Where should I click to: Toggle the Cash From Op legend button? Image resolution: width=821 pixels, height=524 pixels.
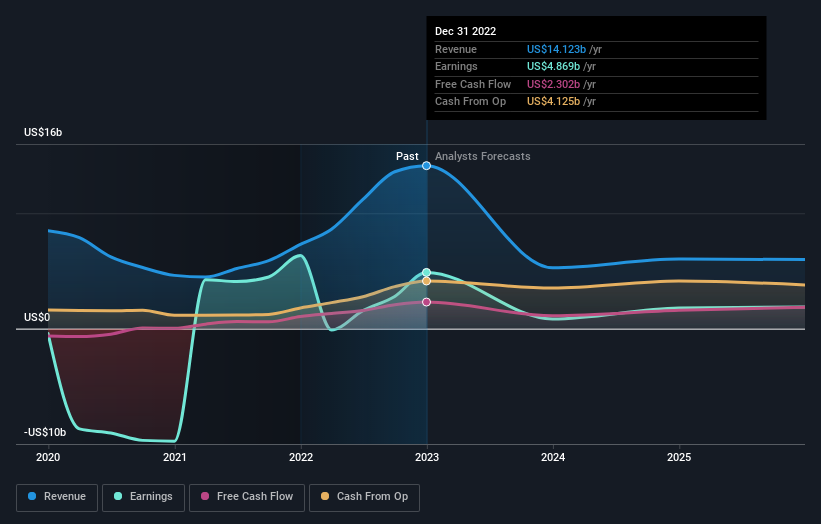click(364, 497)
